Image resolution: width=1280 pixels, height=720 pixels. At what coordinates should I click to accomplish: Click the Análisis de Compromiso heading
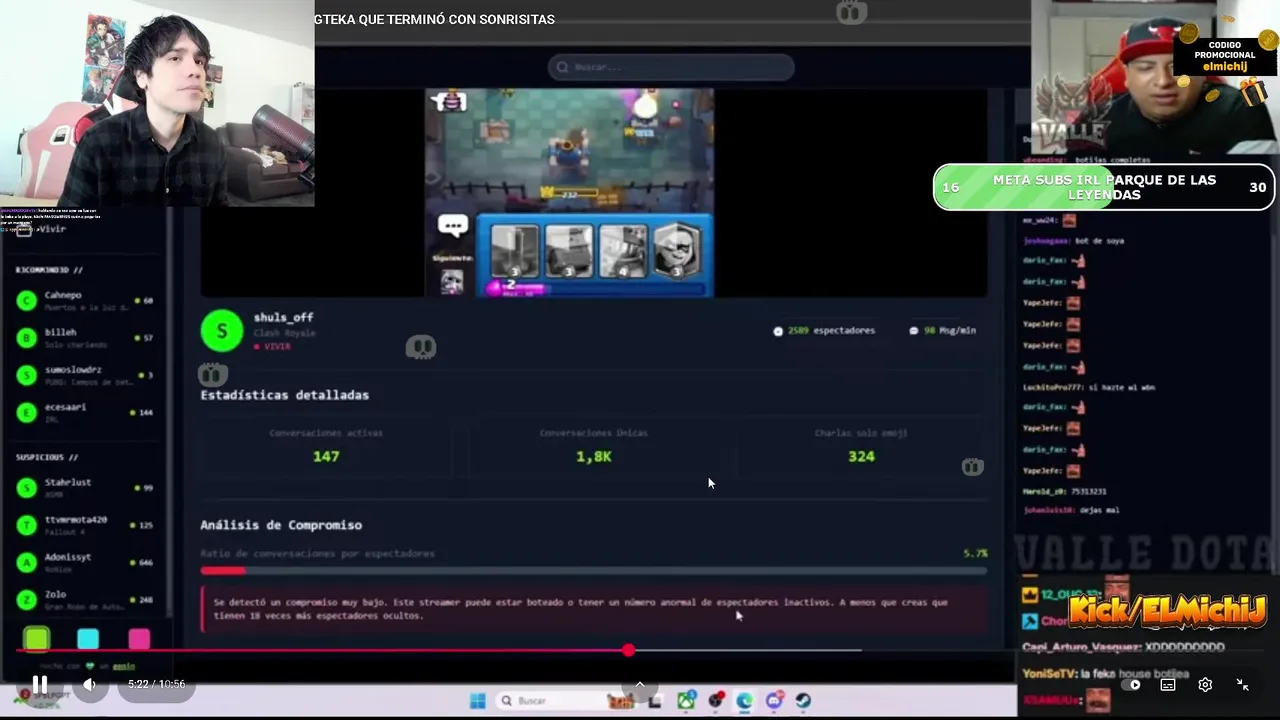[281, 525]
